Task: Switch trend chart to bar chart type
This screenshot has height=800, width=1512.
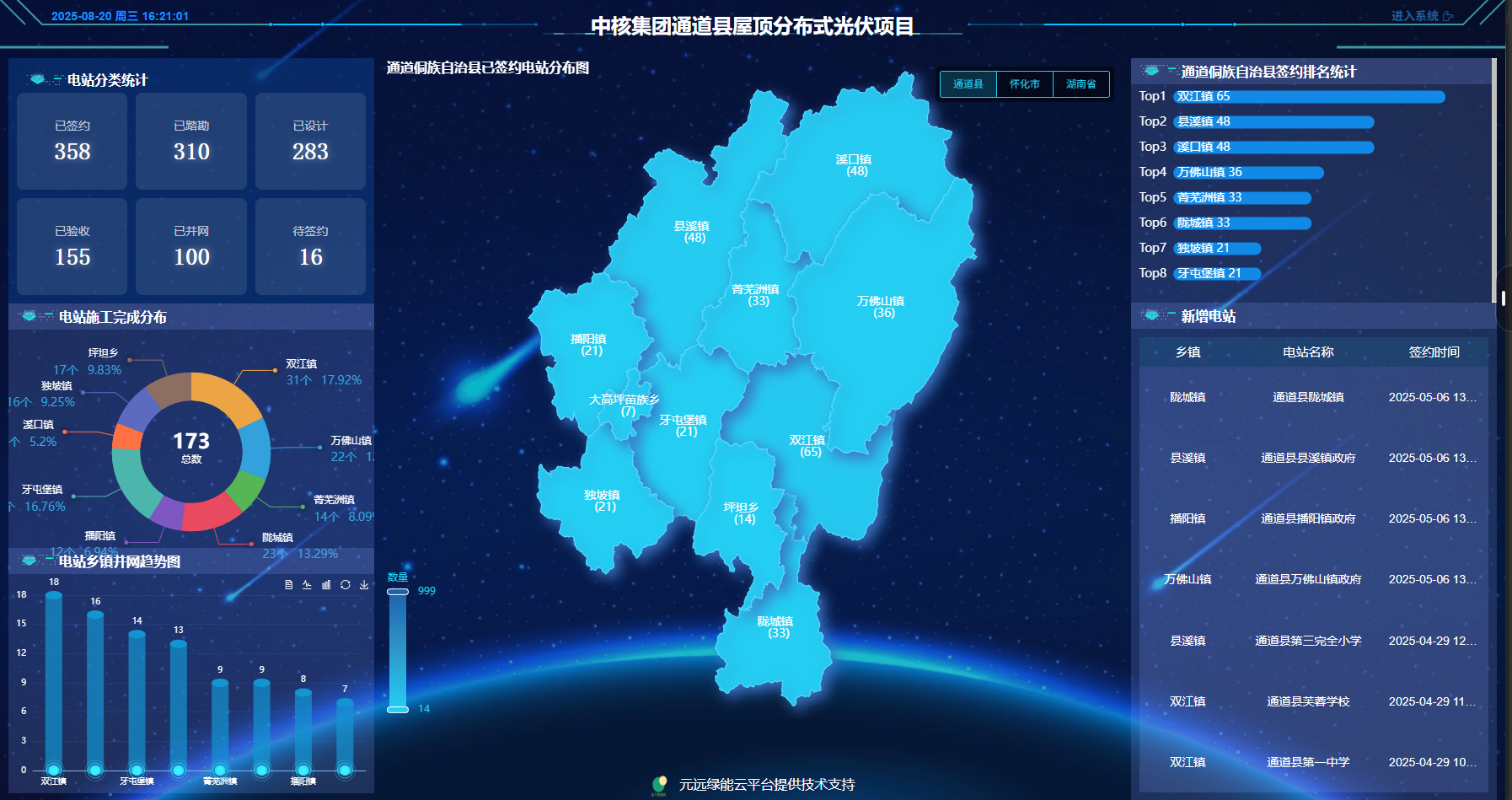Action: 326,584
